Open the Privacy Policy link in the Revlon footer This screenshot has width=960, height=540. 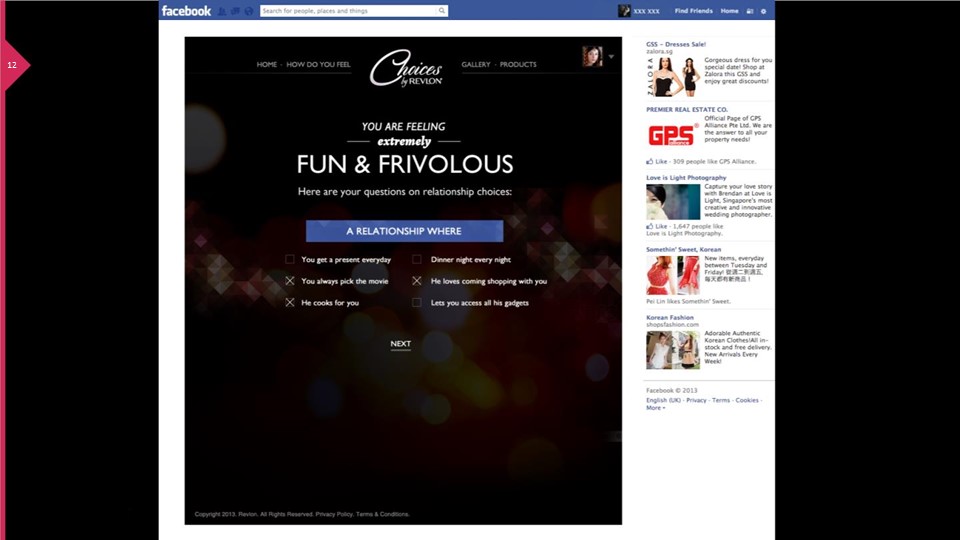click(x=334, y=514)
